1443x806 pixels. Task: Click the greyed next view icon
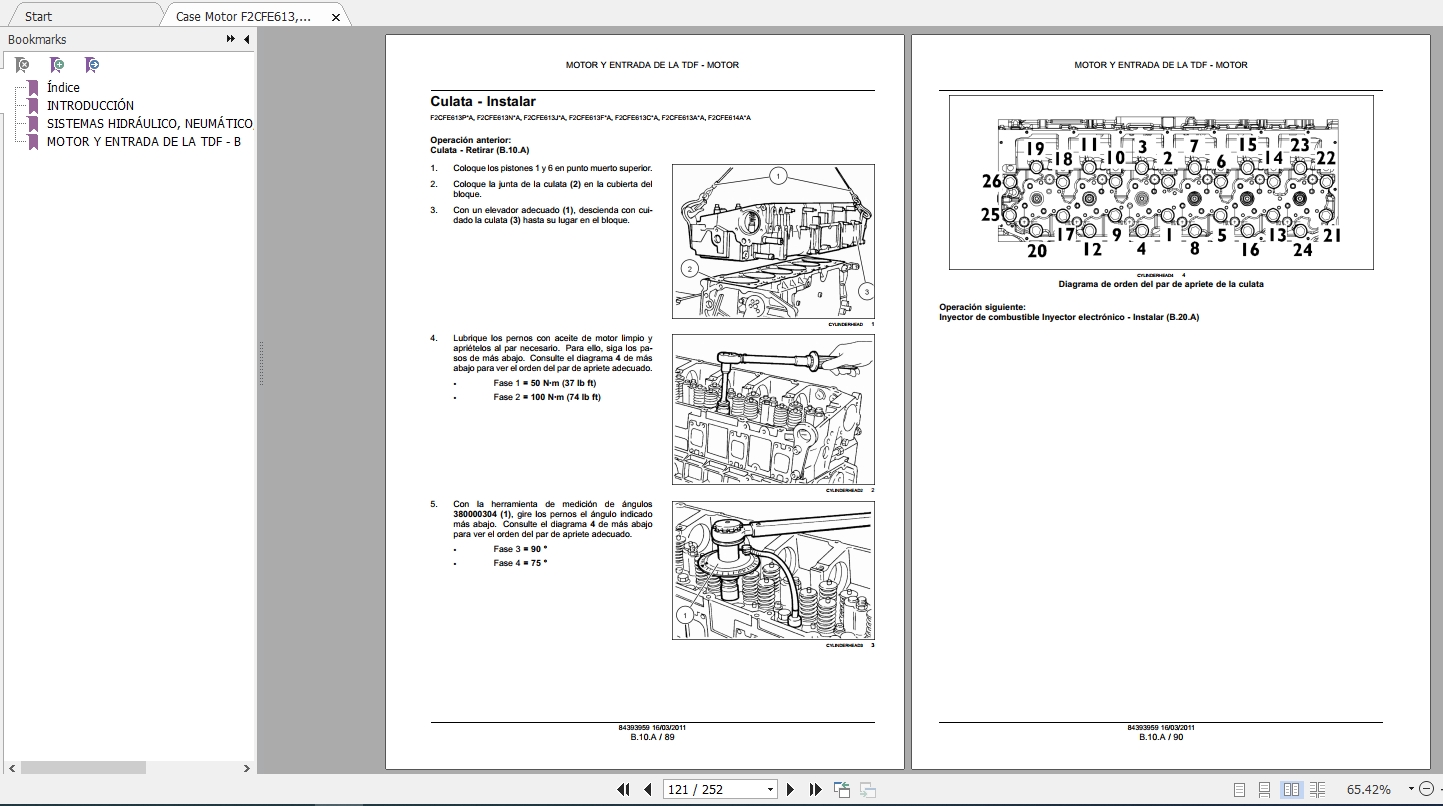coord(867,789)
